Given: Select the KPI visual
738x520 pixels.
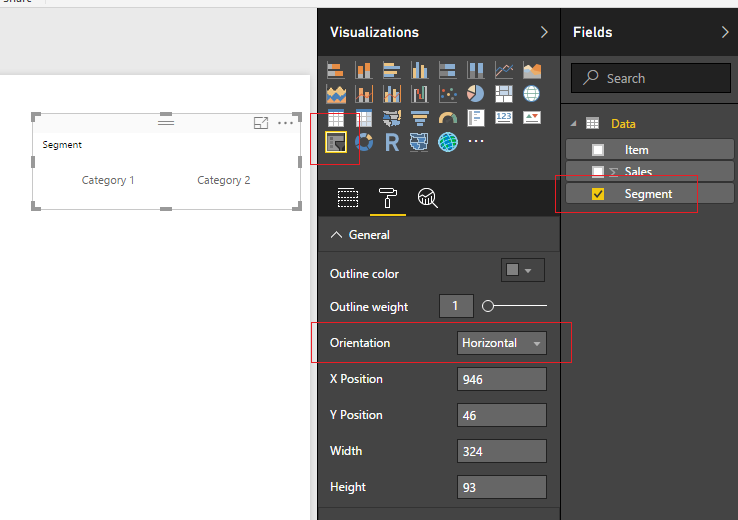Looking at the screenshot, I should pos(532,117).
